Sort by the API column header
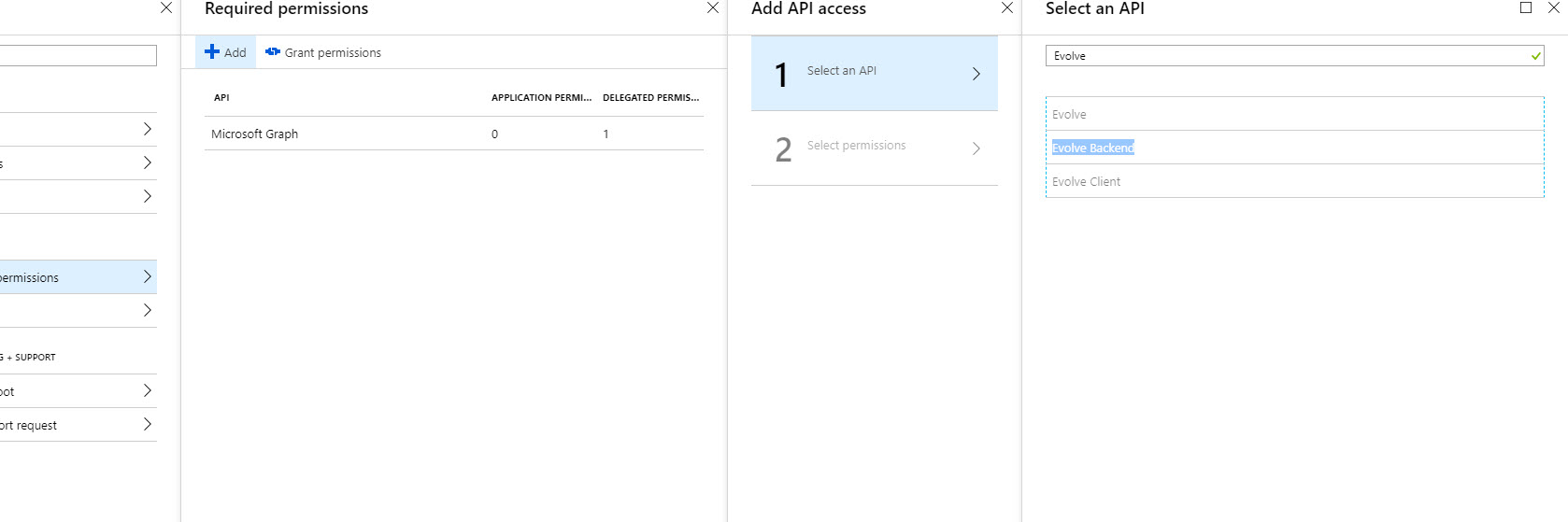This screenshot has width=1568, height=522. [221, 97]
